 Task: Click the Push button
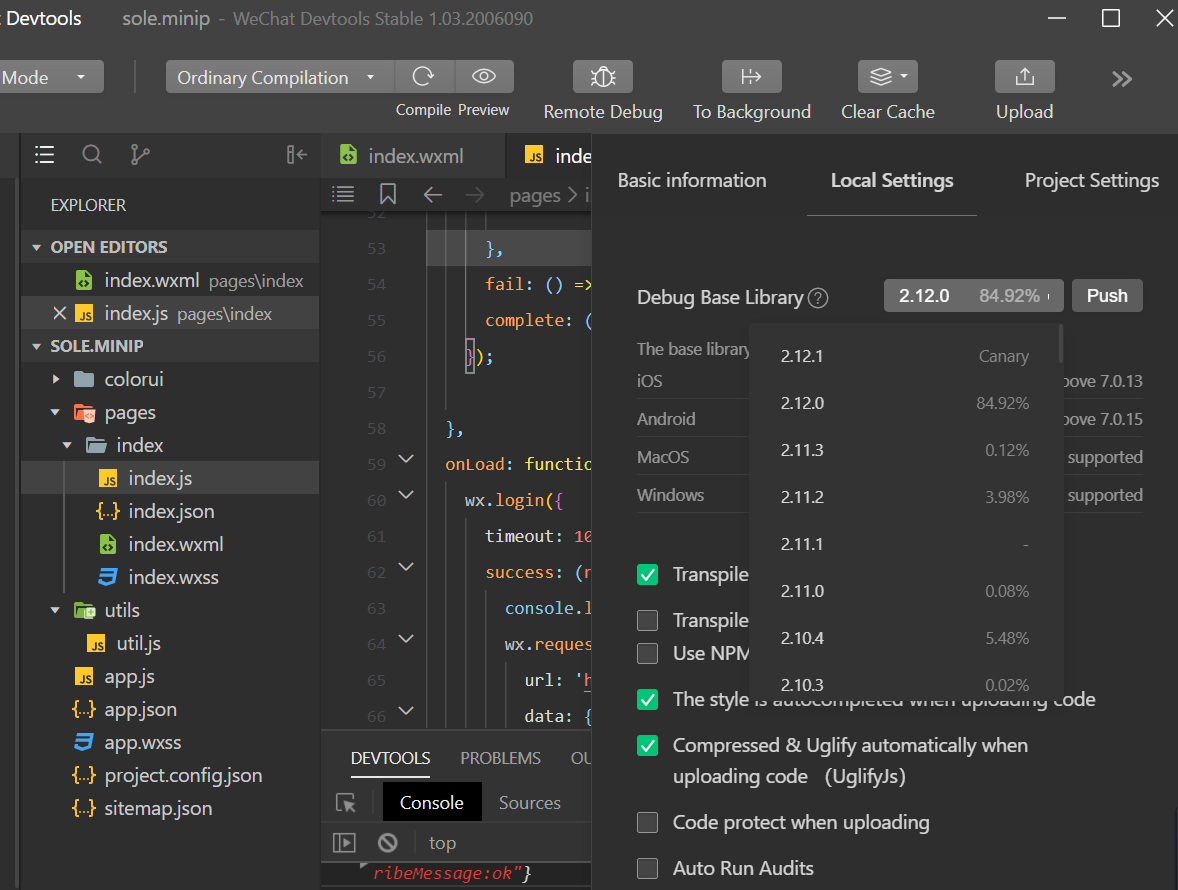click(1107, 295)
